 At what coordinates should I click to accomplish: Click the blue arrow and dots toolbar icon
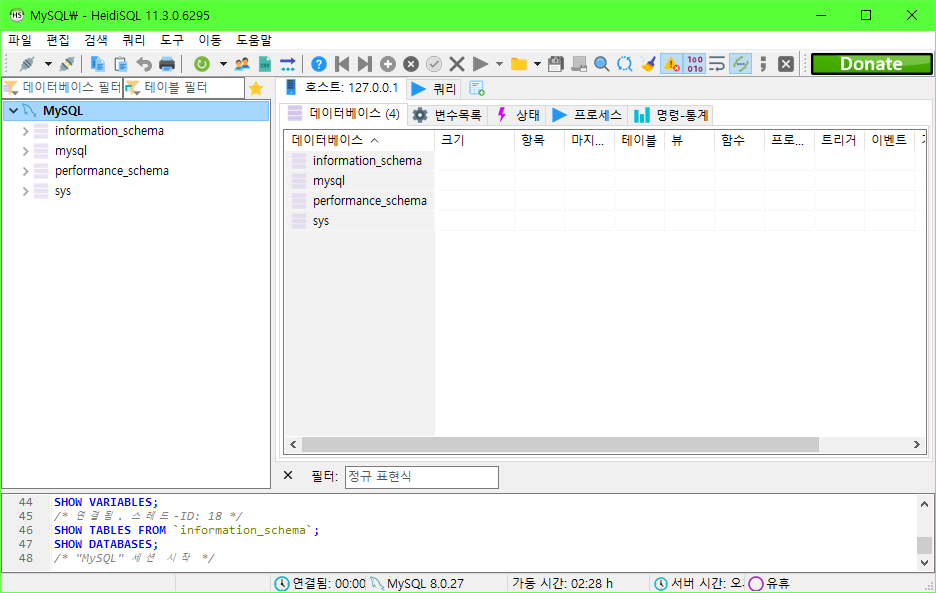288,64
